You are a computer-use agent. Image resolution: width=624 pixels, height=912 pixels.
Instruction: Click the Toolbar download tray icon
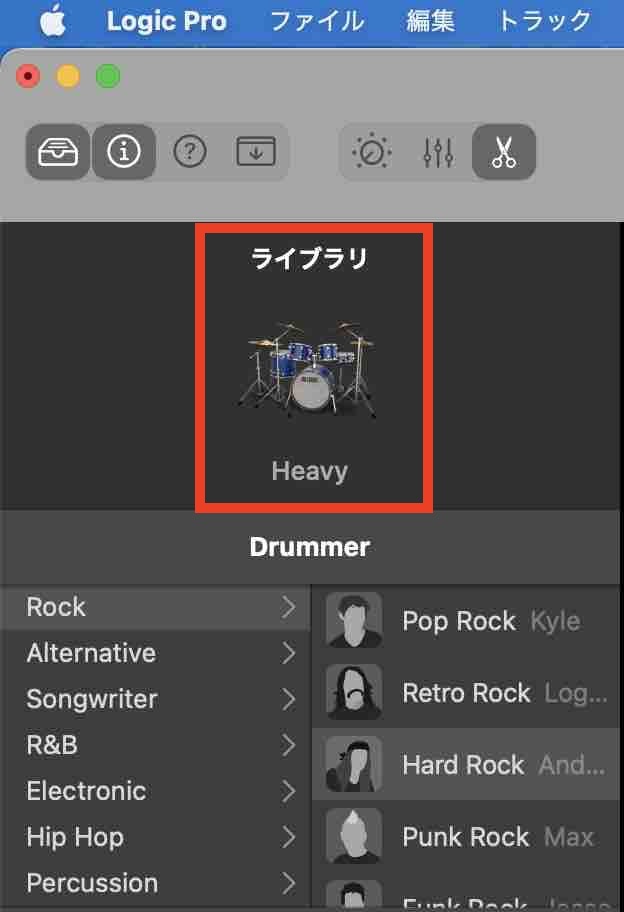click(x=256, y=152)
